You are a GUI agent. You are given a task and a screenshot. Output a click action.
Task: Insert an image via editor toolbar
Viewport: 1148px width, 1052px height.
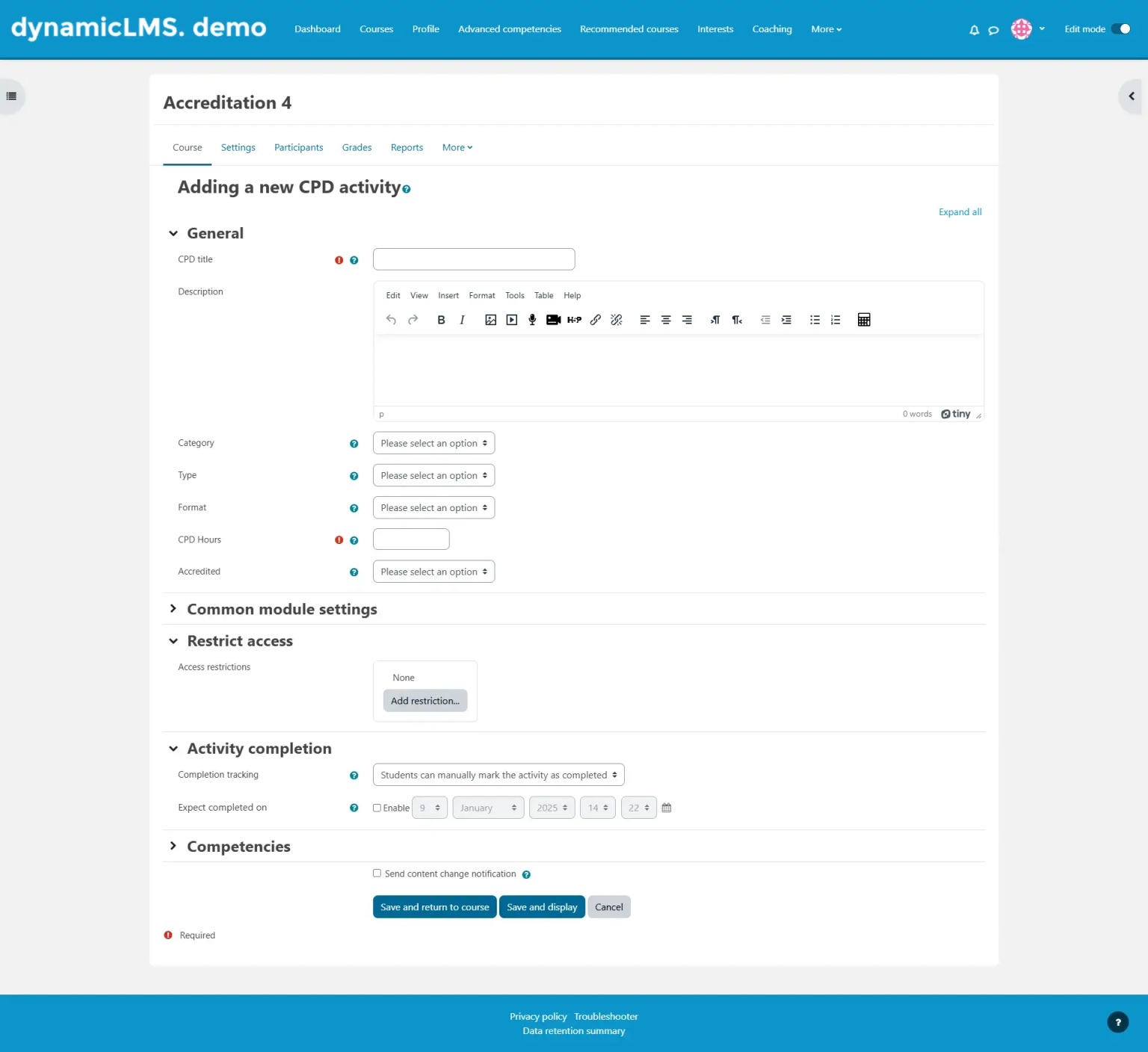point(490,320)
